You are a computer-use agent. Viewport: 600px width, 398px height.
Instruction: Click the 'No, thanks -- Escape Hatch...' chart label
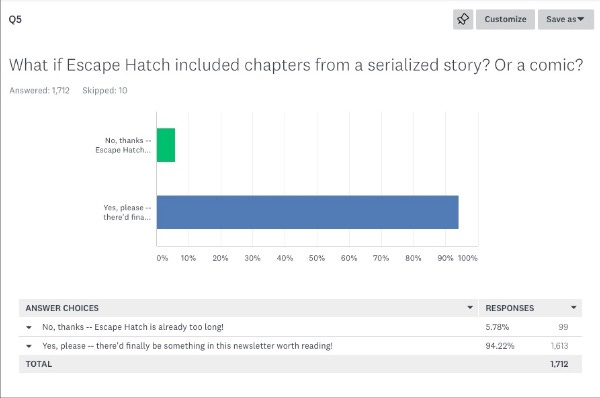coord(123,145)
